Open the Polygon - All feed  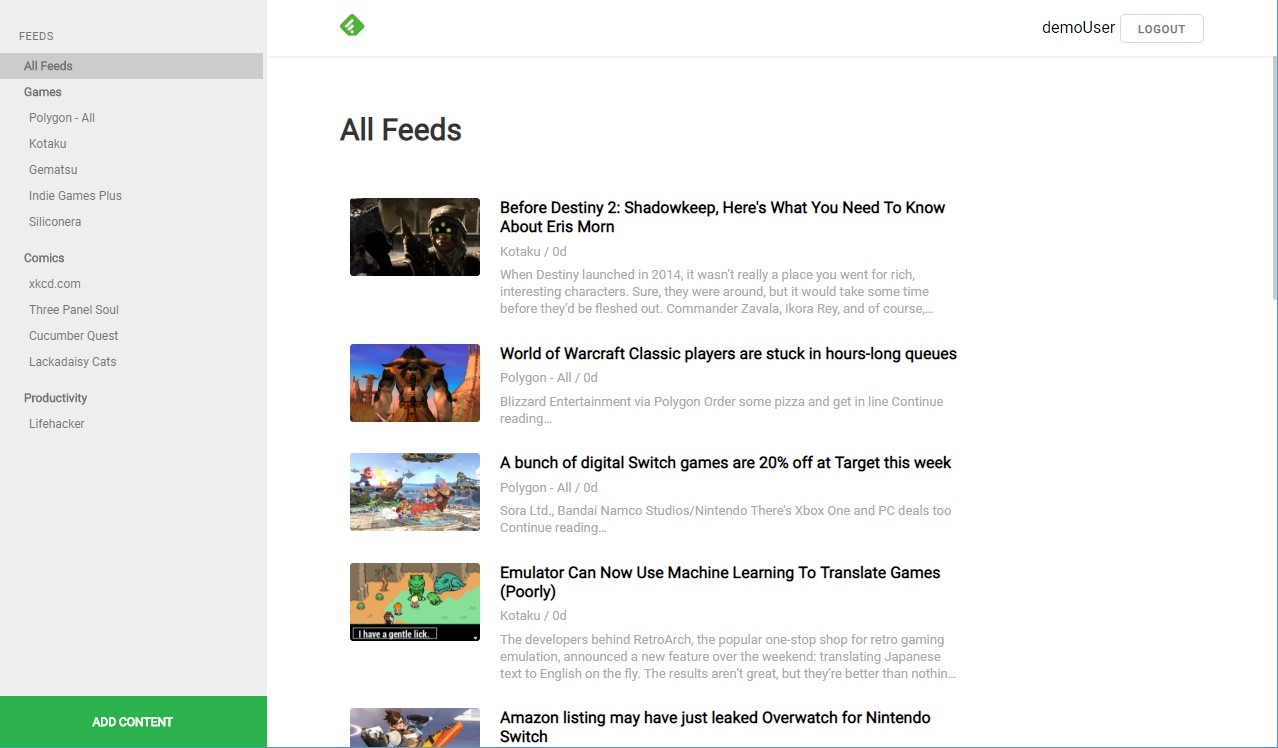point(62,118)
